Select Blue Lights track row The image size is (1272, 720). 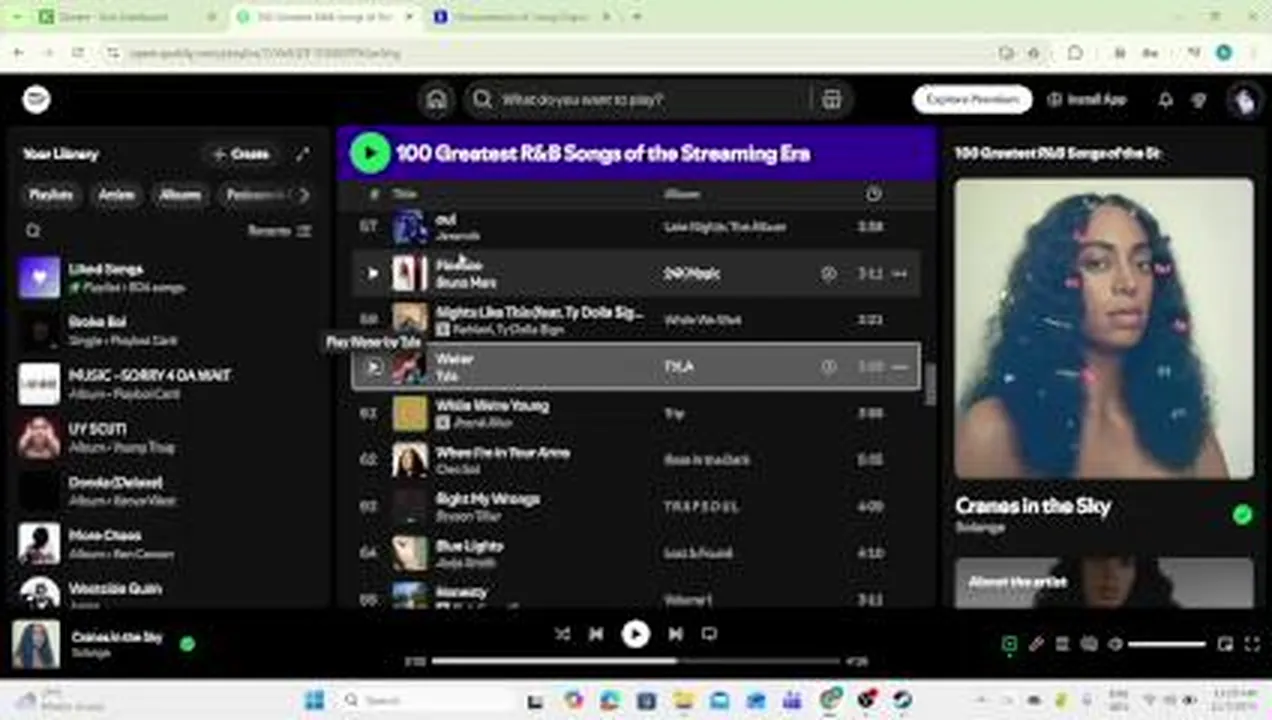pyautogui.click(x=636, y=553)
